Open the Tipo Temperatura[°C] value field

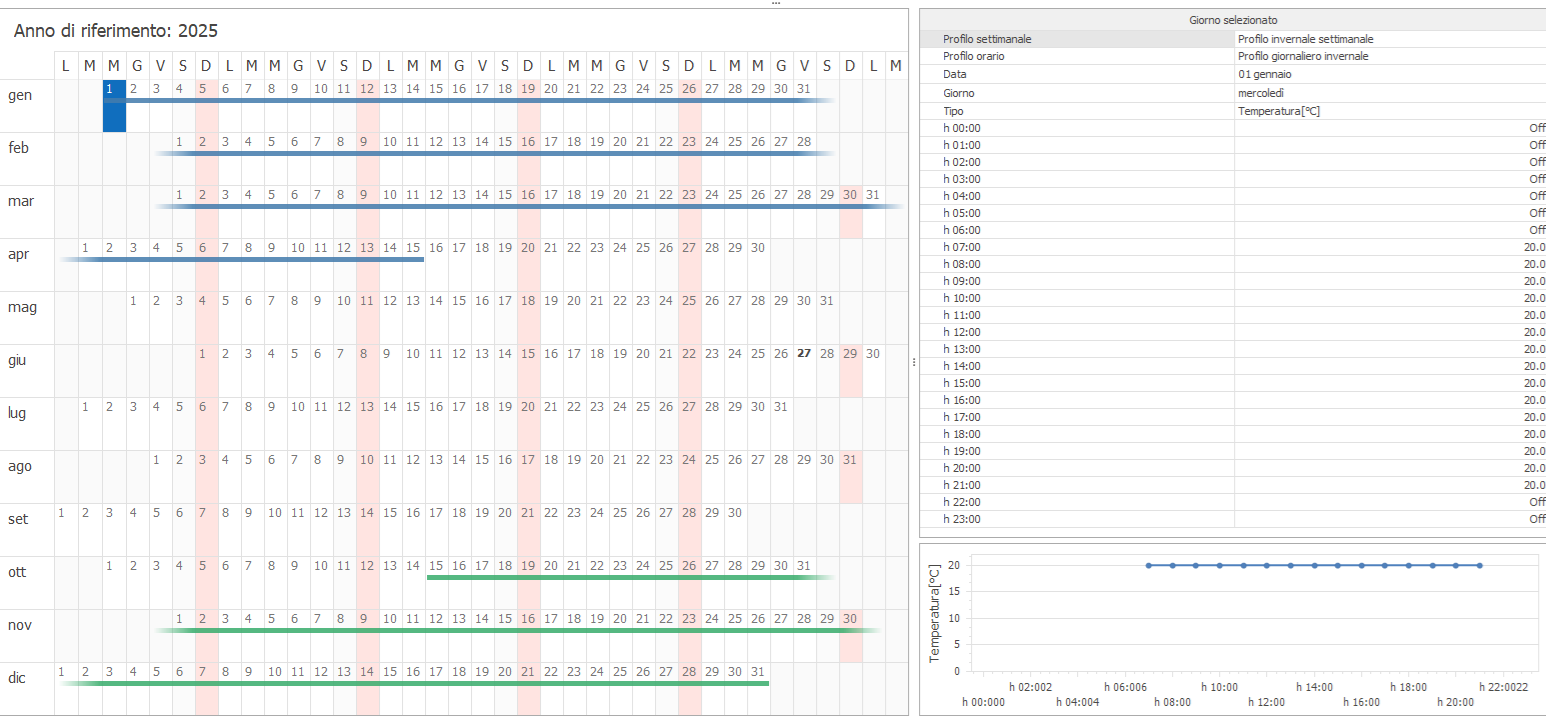[x=1390, y=111]
